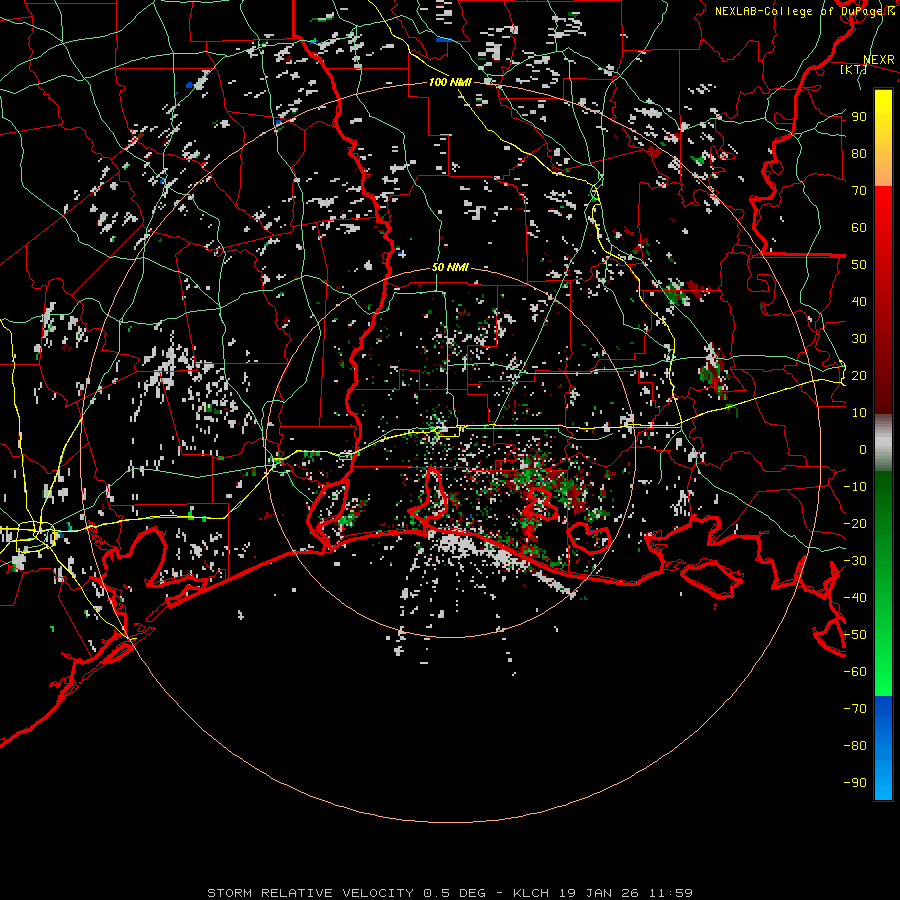This screenshot has height=900, width=900.
Task: Pick the bright green band near -60
Action: tap(883, 672)
